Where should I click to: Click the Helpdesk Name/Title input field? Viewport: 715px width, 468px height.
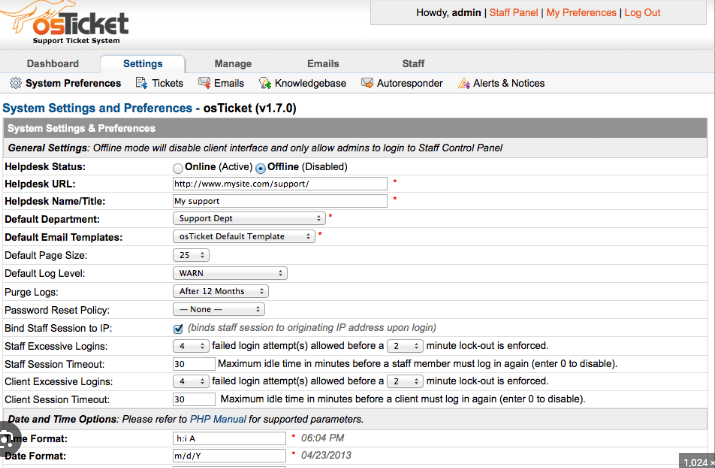(280, 201)
